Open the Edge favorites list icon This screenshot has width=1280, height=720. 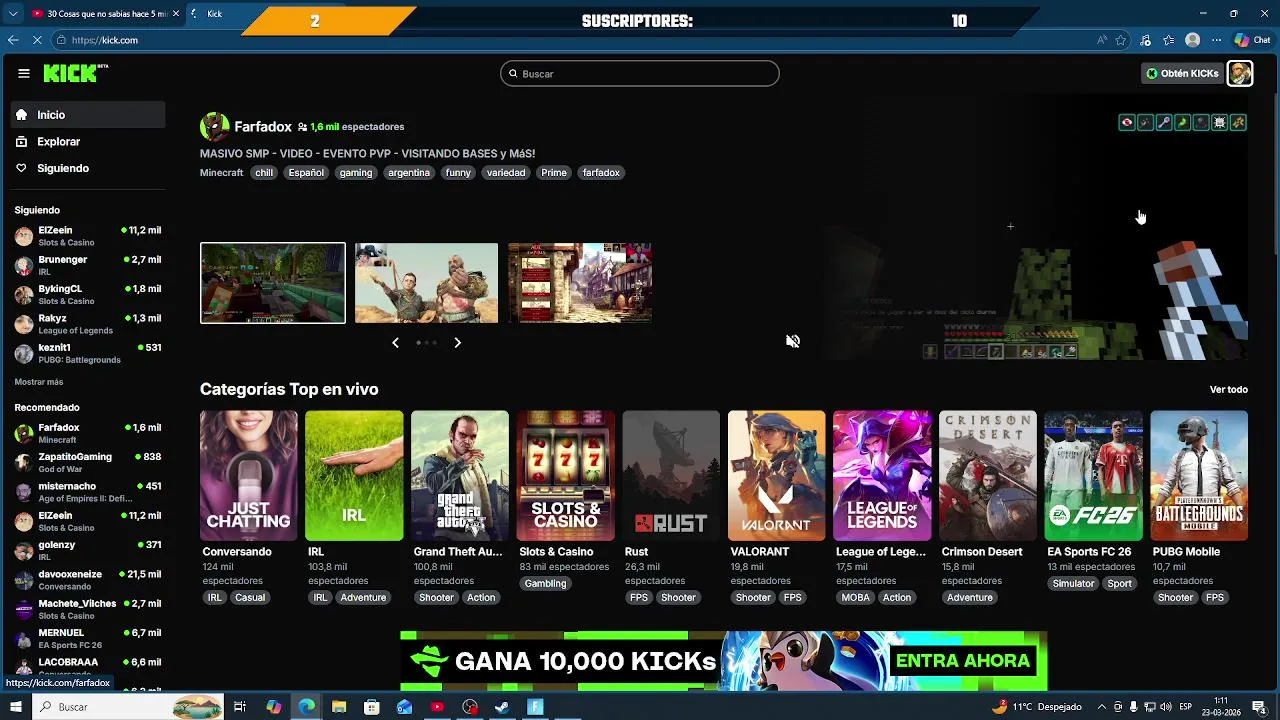click(1169, 40)
